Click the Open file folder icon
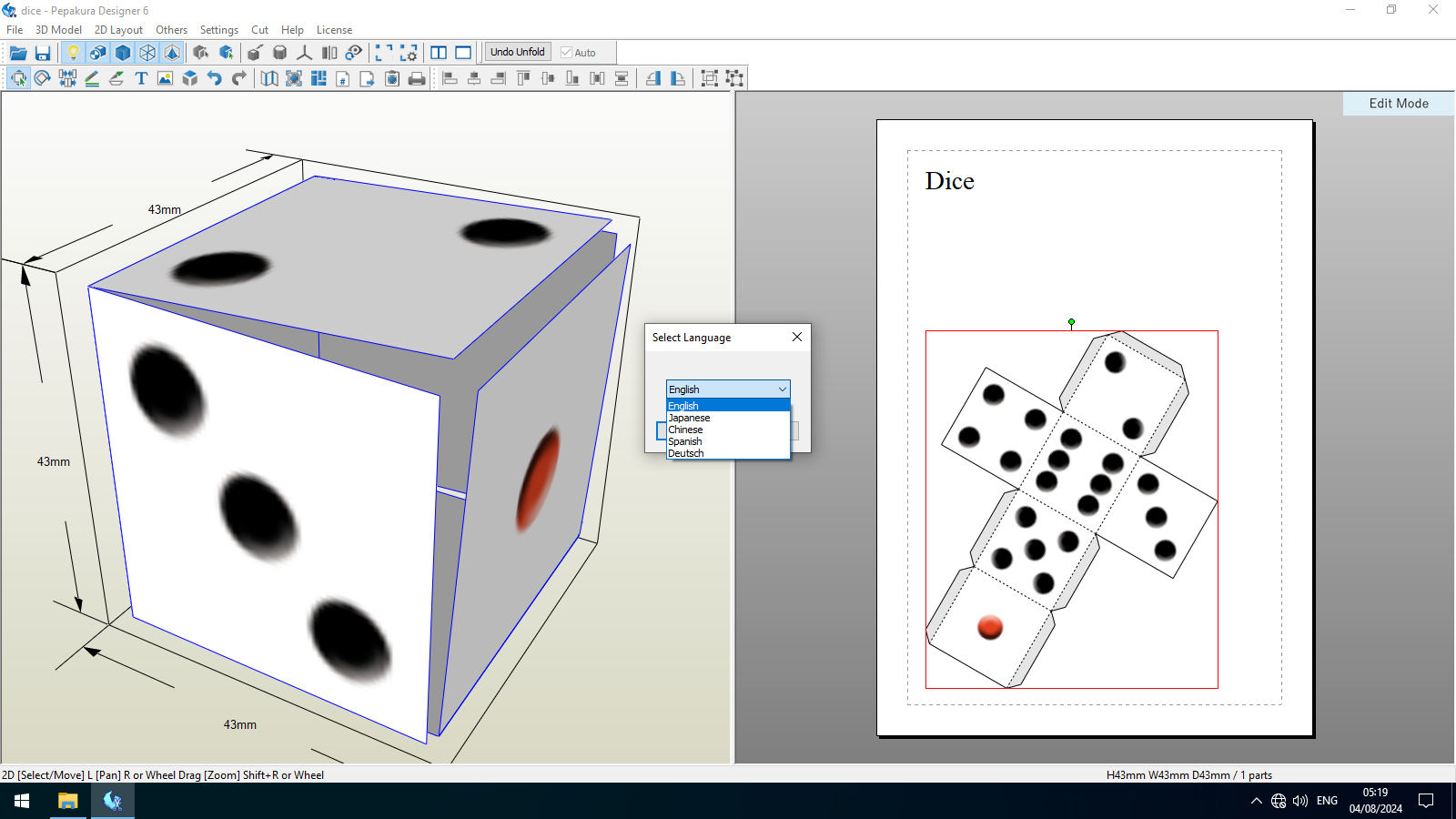Image resolution: width=1456 pixels, height=819 pixels. click(18, 53)
